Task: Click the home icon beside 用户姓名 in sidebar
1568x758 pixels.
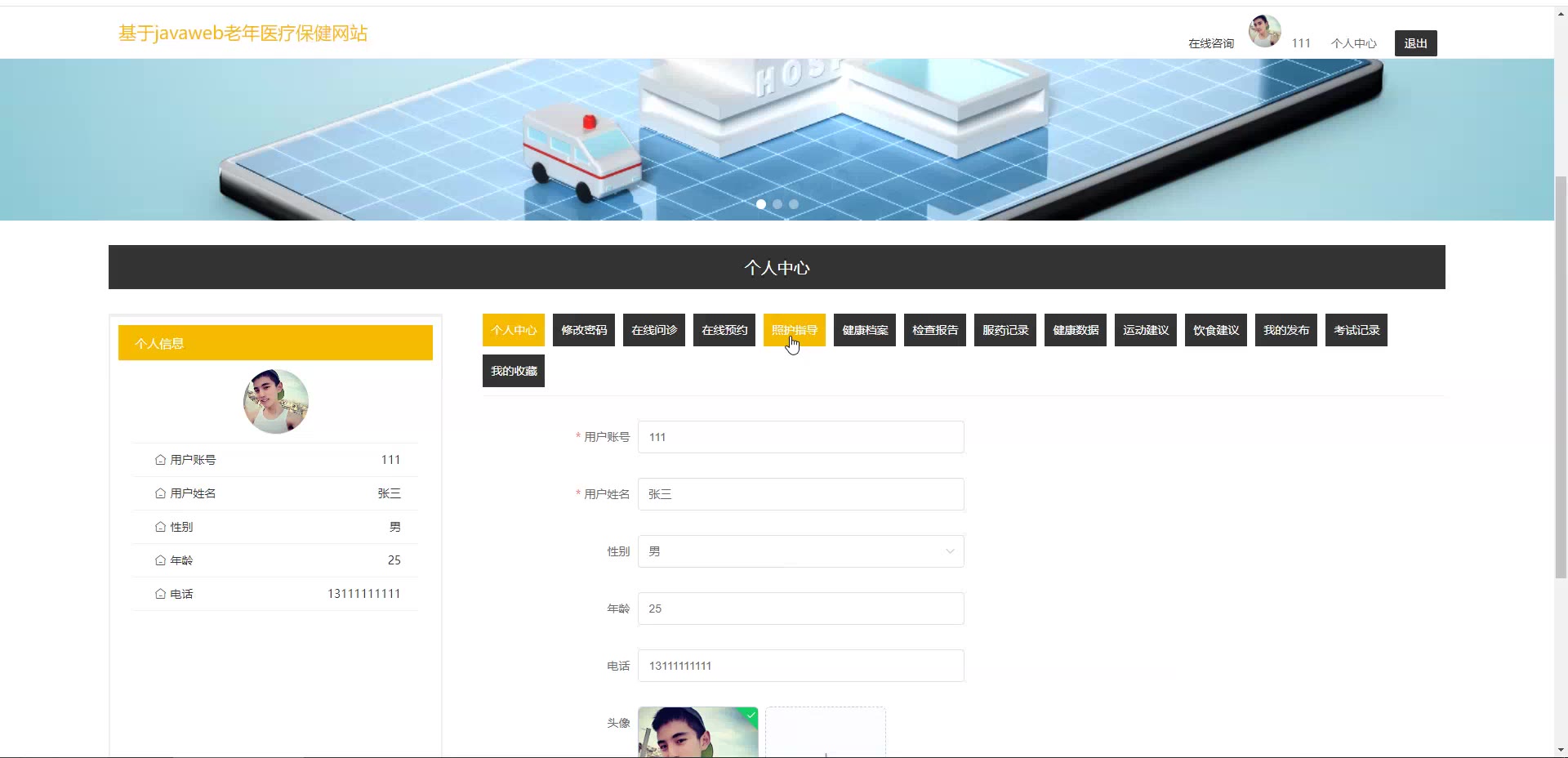Action: (x=160, y=493)
